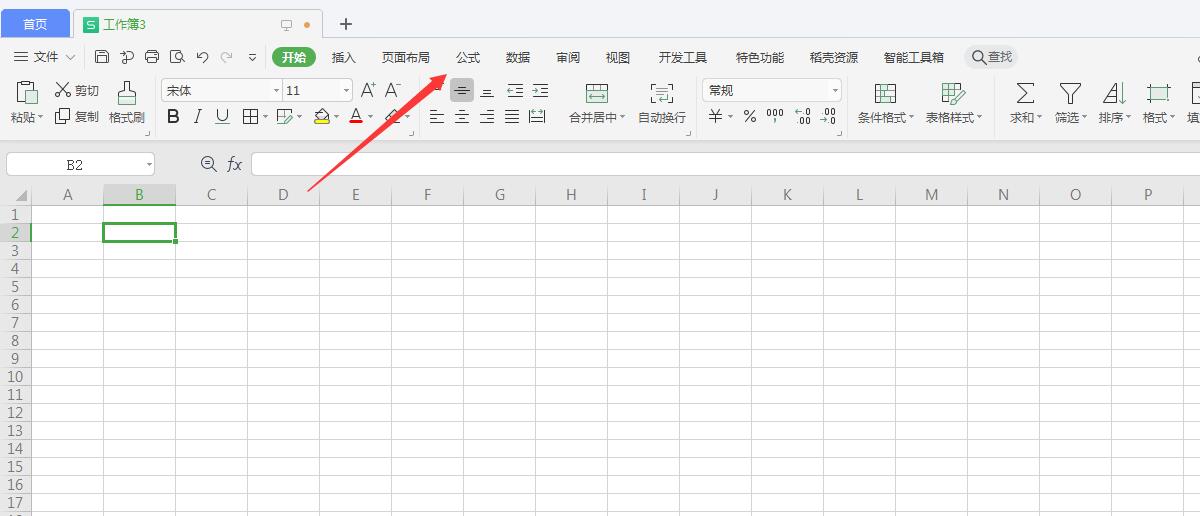Click the scissors Cut icon
The image size is (1200, 516).
click(x=63, y=90)
